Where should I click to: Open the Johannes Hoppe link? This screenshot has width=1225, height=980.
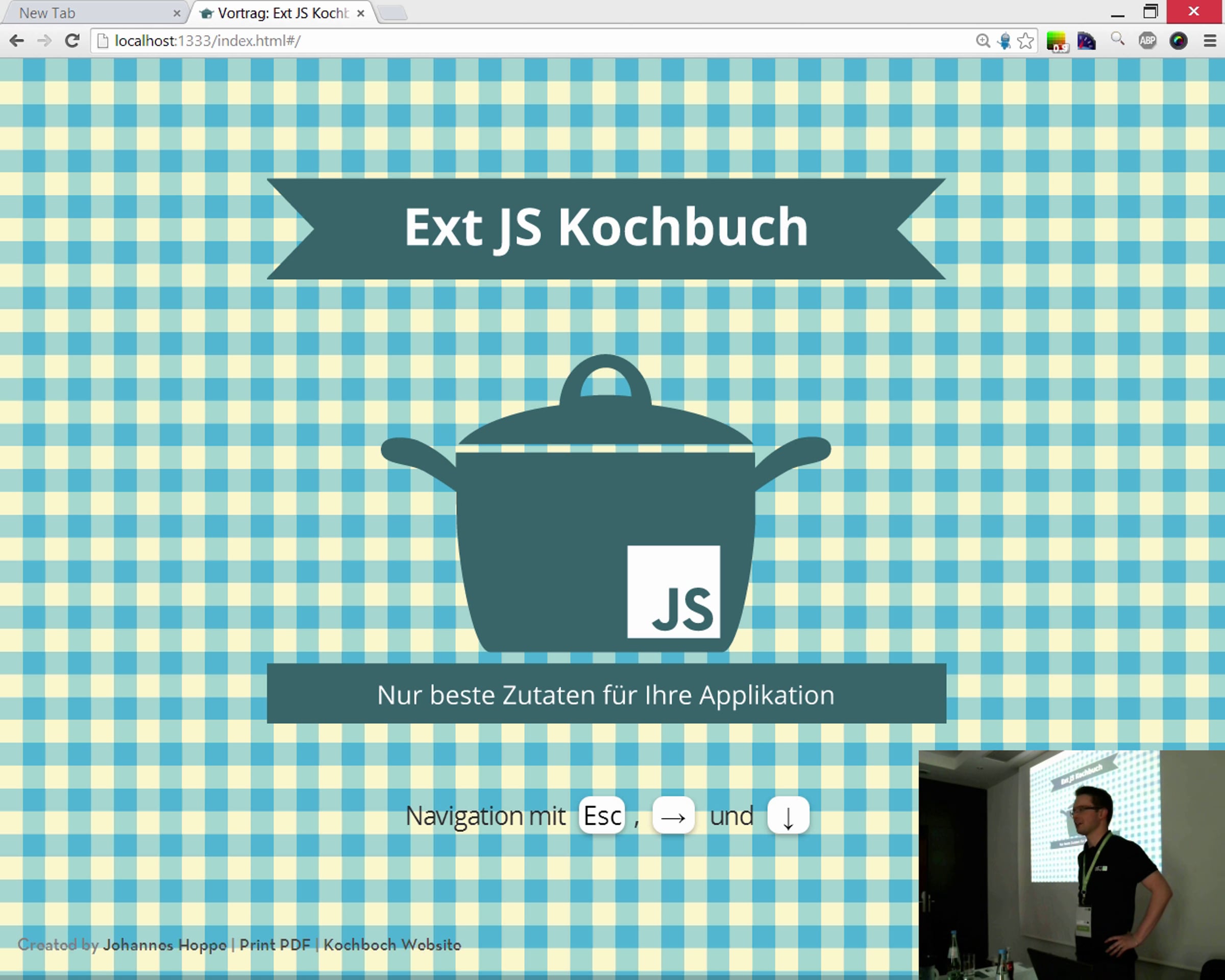[164, 945]
